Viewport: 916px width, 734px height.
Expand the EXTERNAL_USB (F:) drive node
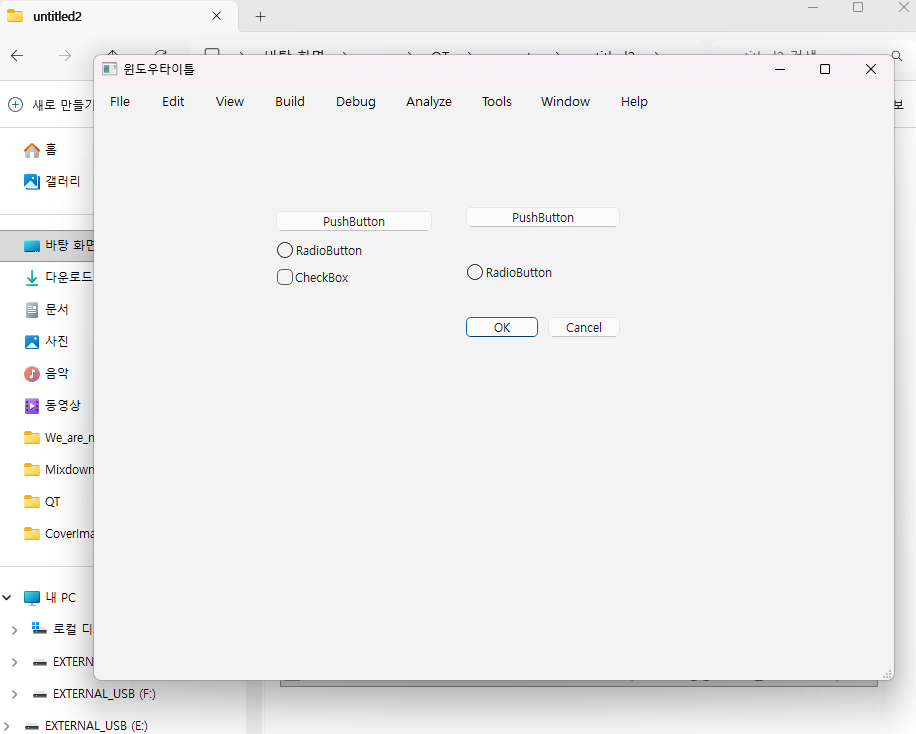[14, 693]
